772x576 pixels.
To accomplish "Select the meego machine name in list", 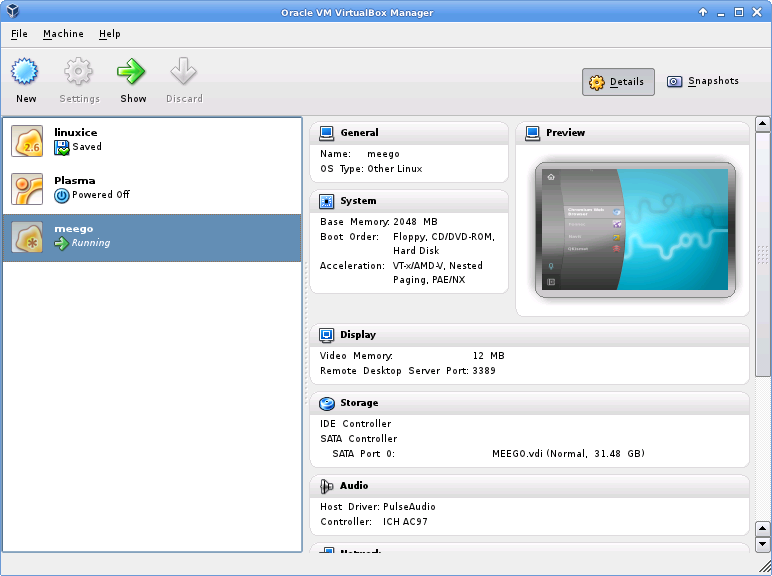I will (x=74, y=229).
